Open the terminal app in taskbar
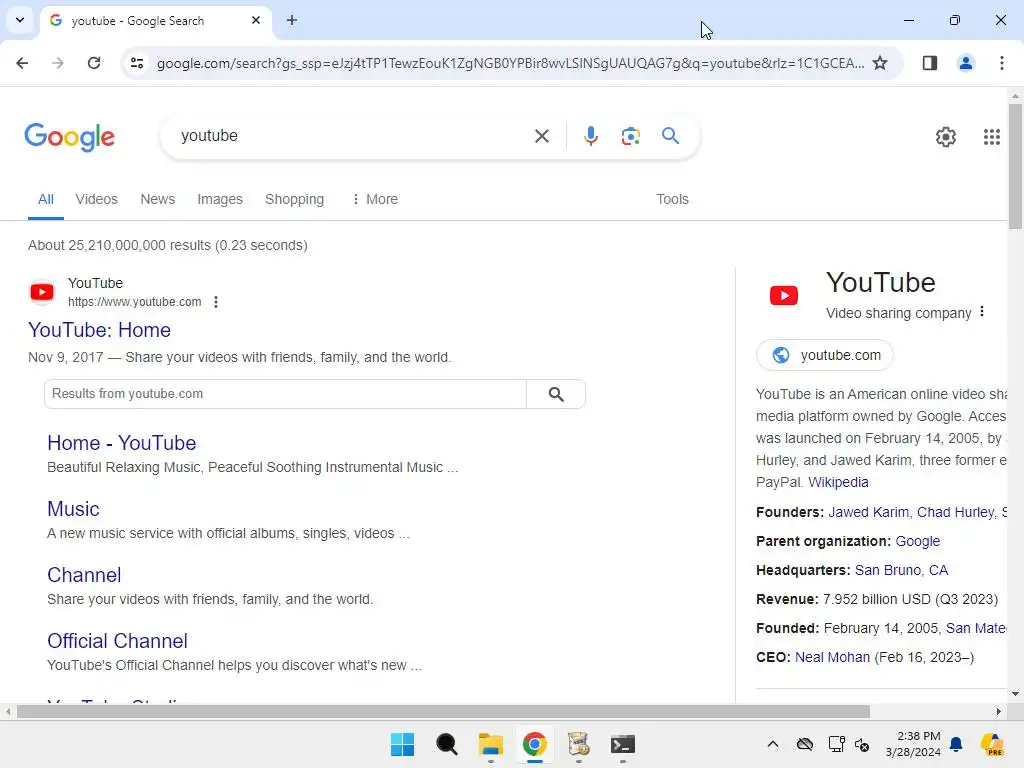1024x768 pixels. pyautogui.click(x=622, y=744)
